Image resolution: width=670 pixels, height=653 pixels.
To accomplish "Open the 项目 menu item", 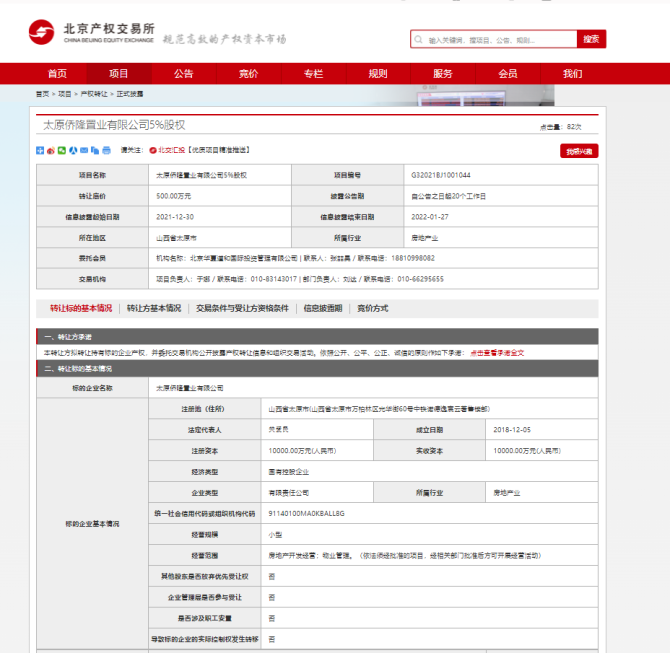I will [119, 74].
